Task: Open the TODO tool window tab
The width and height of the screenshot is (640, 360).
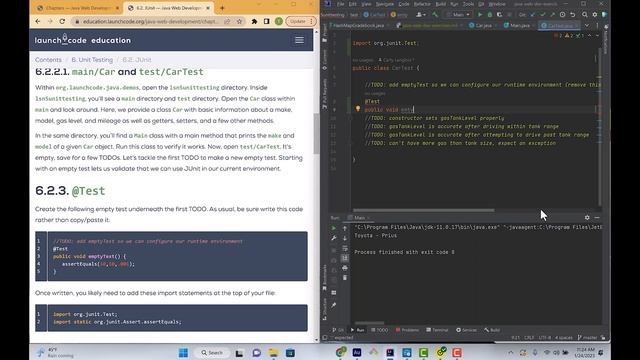Action: (x=380, y=330)
